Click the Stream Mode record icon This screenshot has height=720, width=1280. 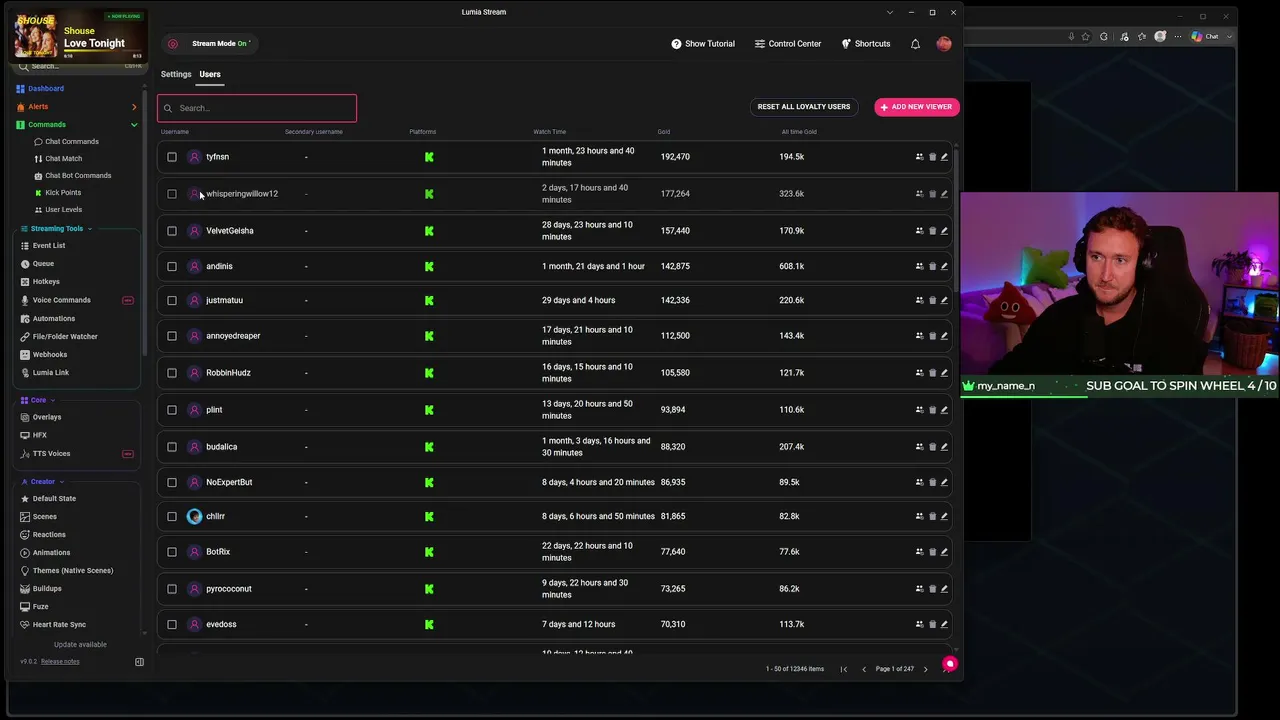click(173, 44)
